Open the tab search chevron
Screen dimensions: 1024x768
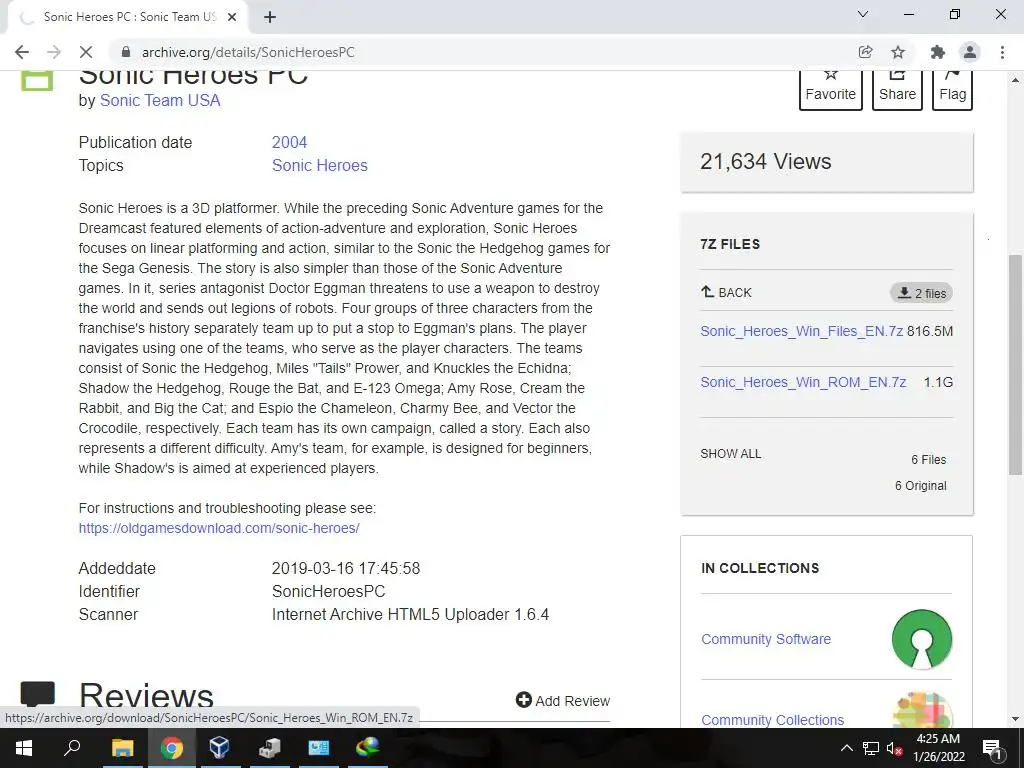pyautogui.click(x=863, y=14)
